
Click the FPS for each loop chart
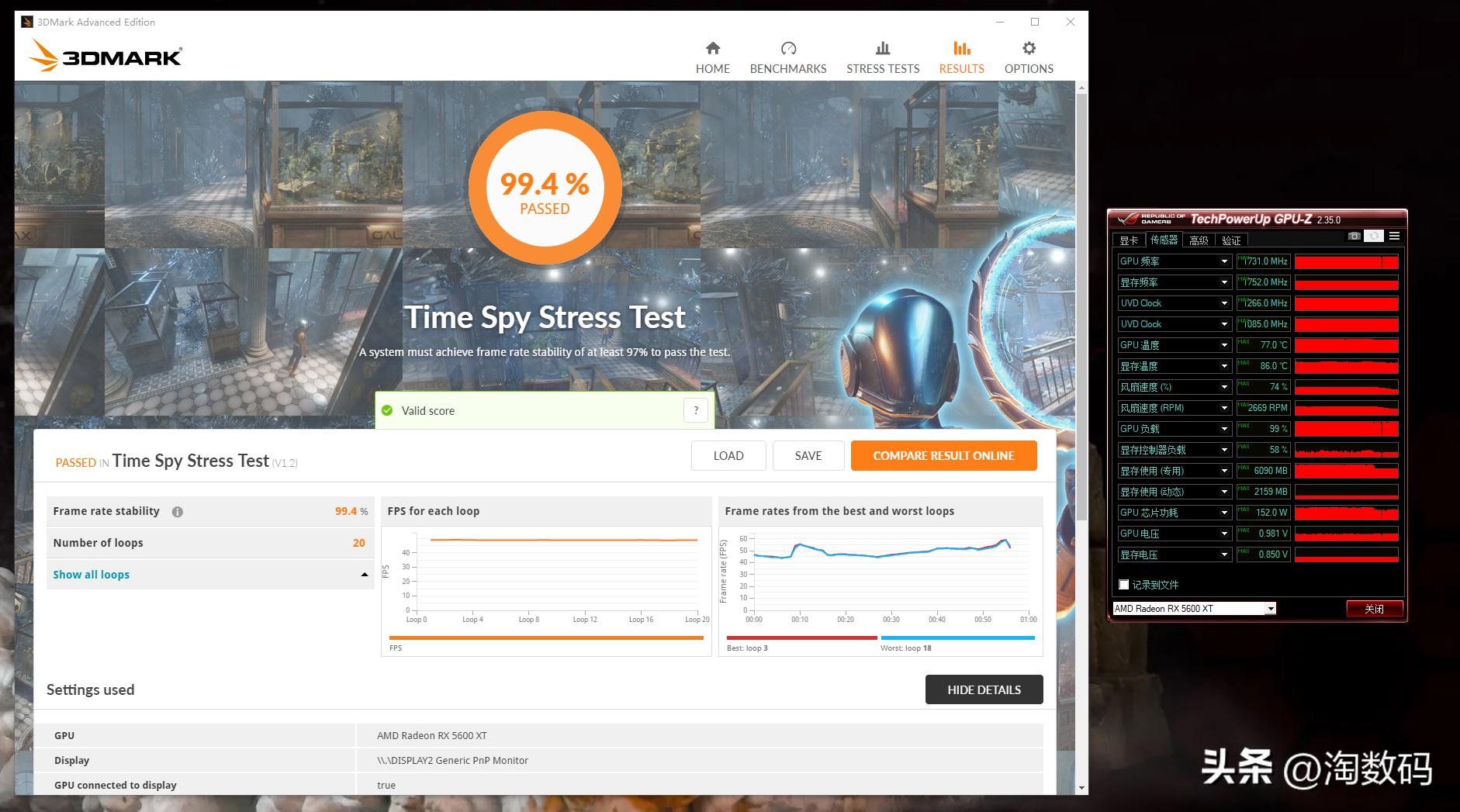tap(546, 591)
